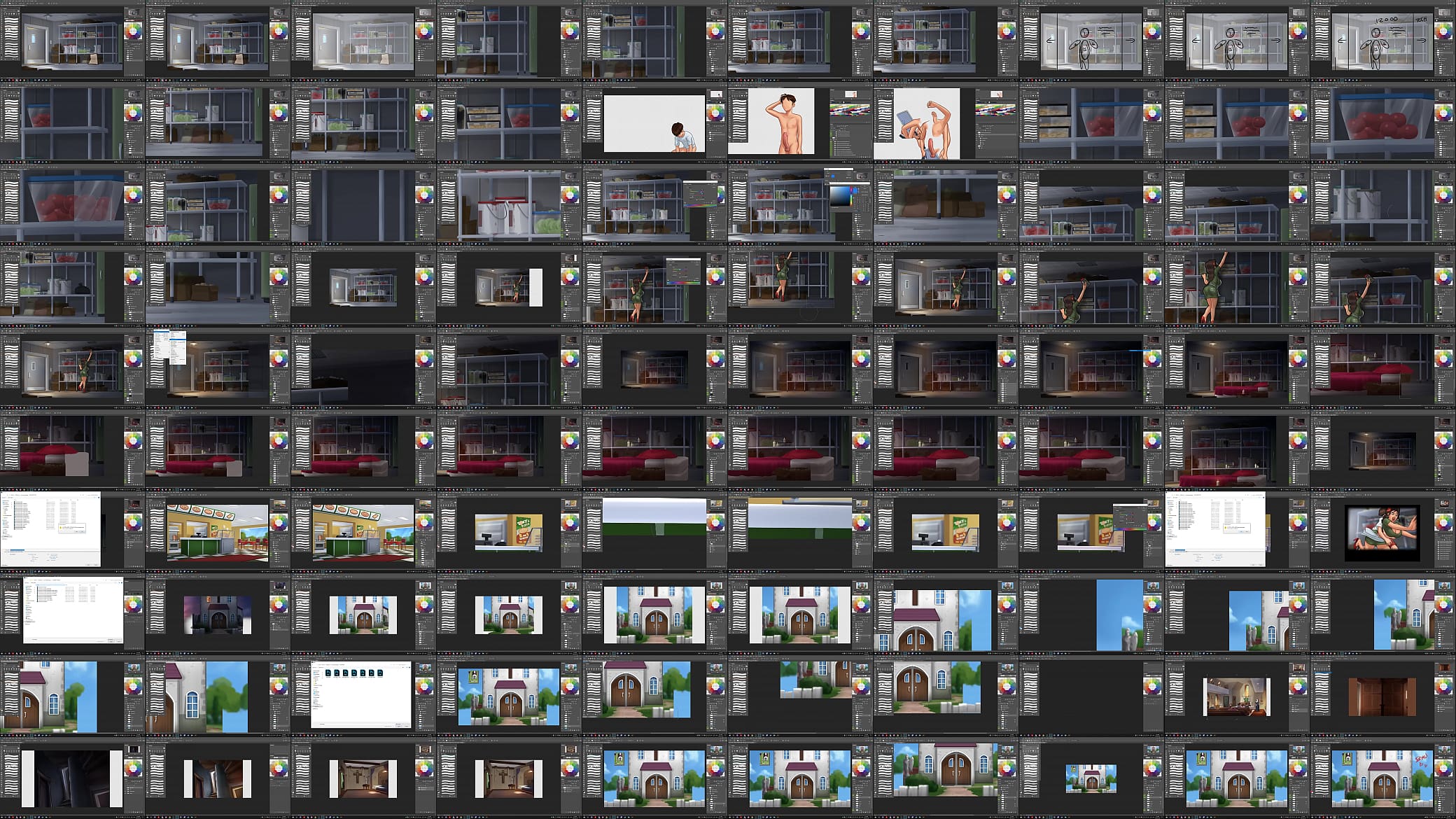
Task: Open the nighttime church painting canvas frame
Action: pyautogui.click(x=217, y=615)
